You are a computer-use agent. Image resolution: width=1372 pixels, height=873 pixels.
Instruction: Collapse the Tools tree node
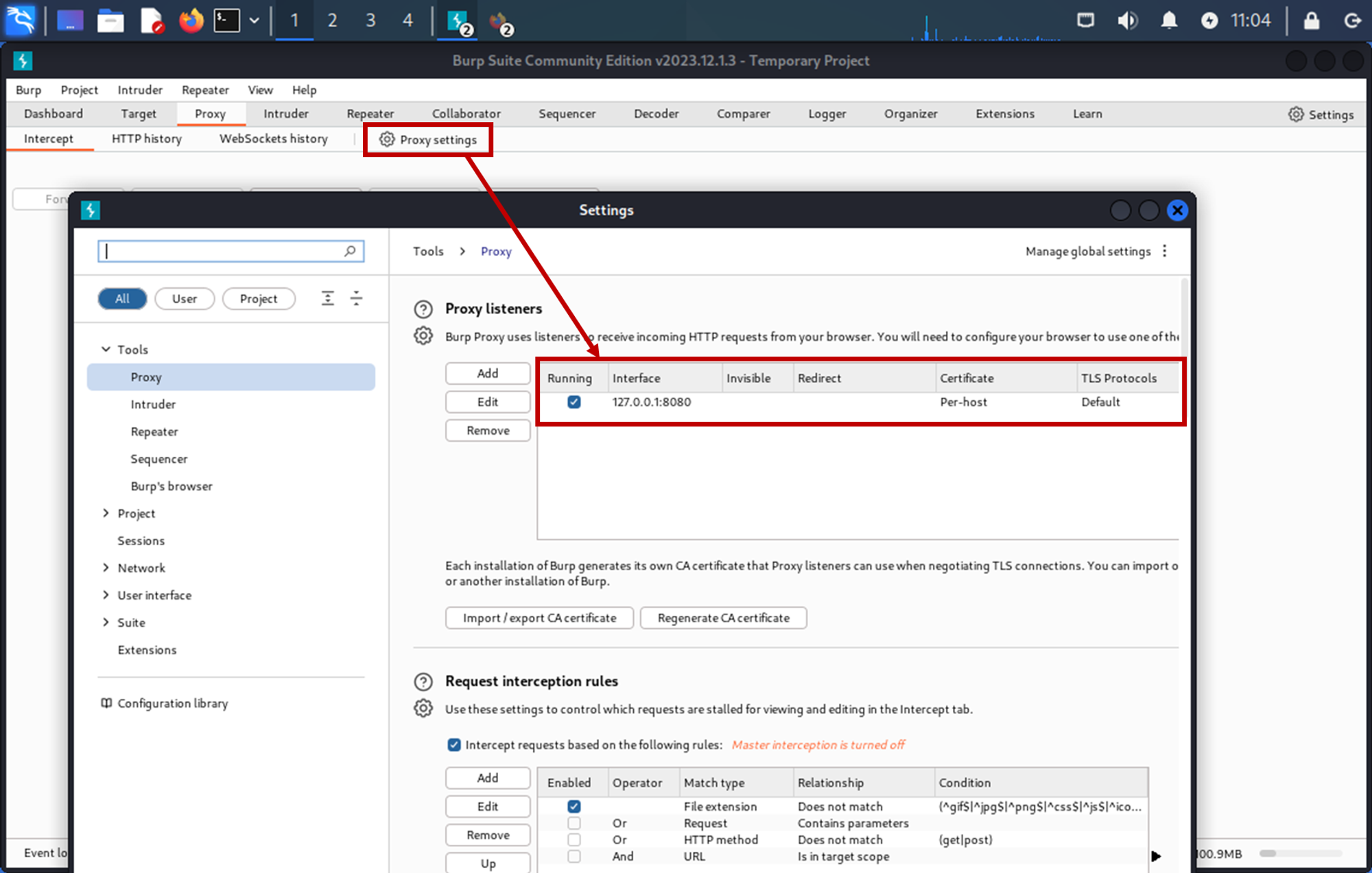[106, 349]
